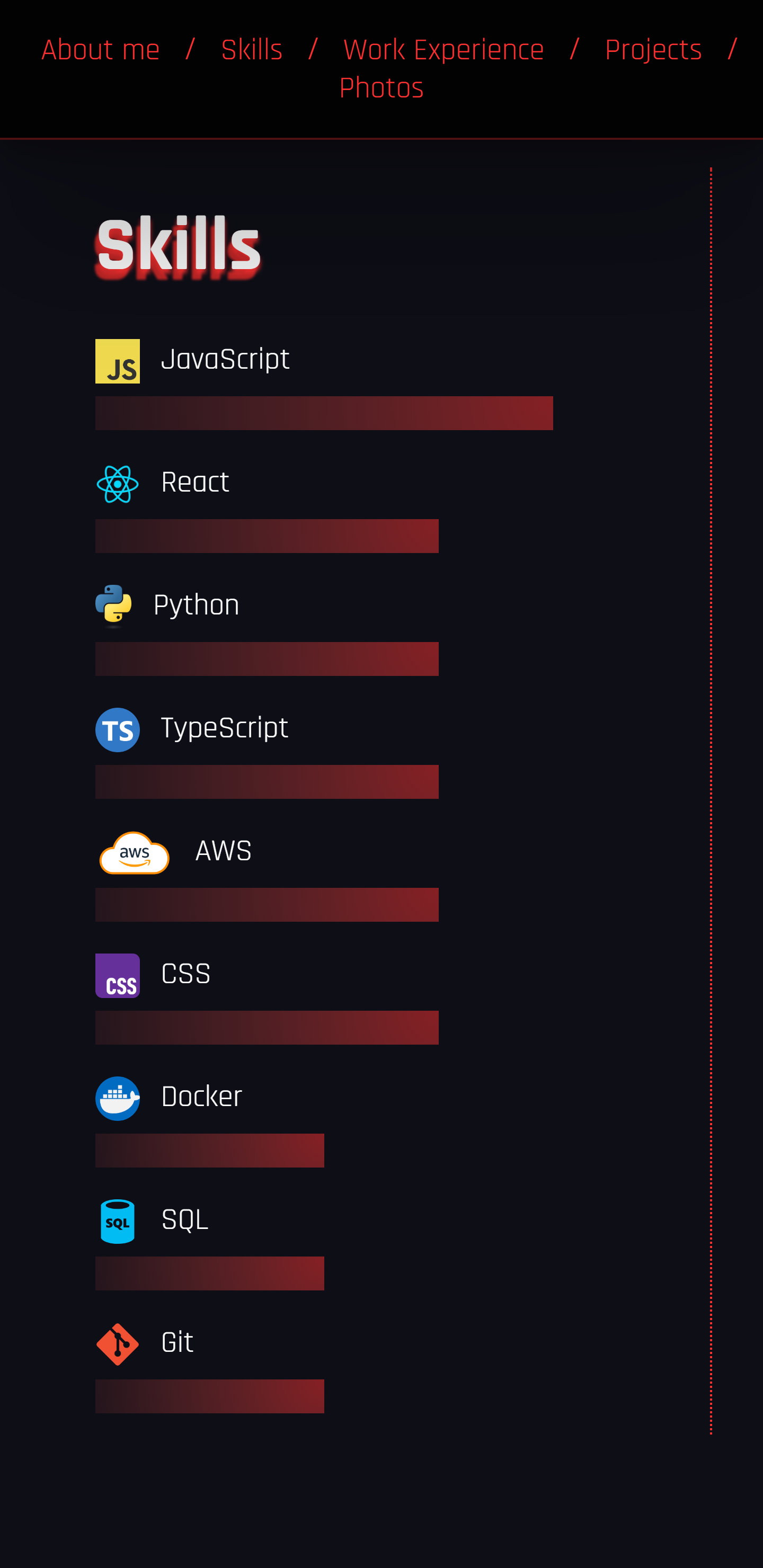763x1568 pixels.
Task: Click the React atom icon
Action: pyautogui.click(x=118, y=484)
